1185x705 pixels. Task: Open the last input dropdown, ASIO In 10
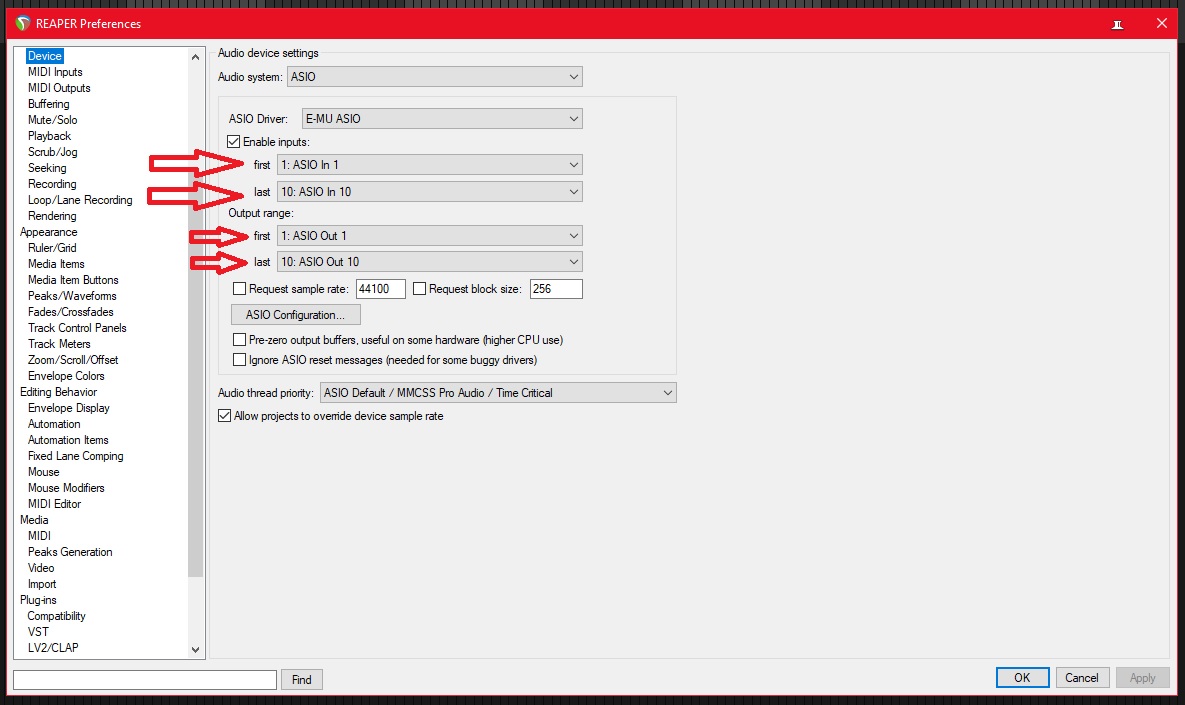pos(430,192)
